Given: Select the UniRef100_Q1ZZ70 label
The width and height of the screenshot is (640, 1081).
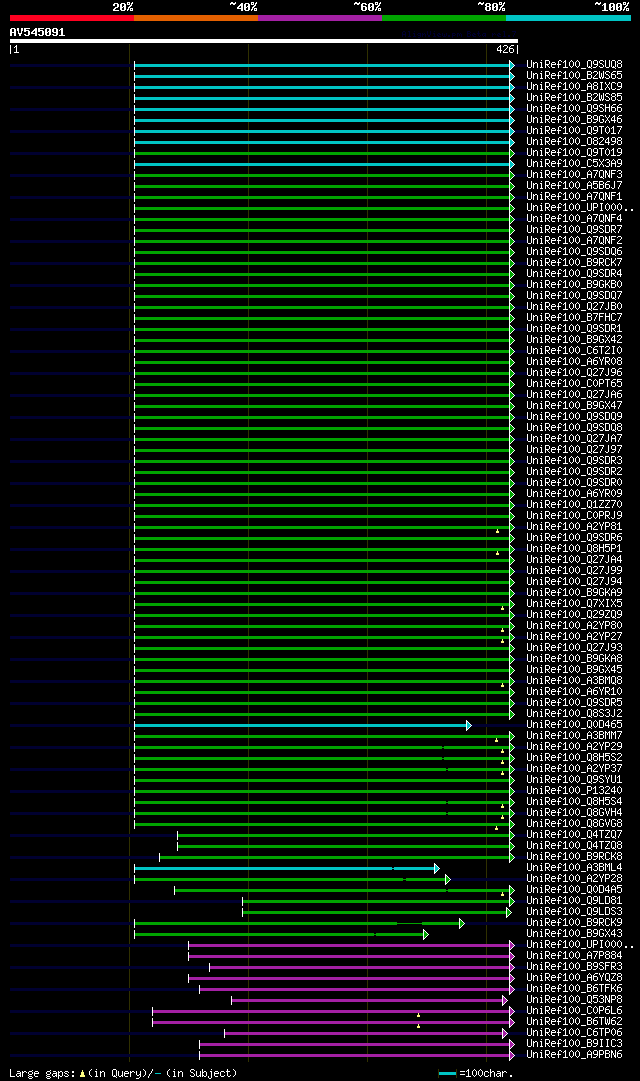Looking at the screenshot, I should [574, 505].
